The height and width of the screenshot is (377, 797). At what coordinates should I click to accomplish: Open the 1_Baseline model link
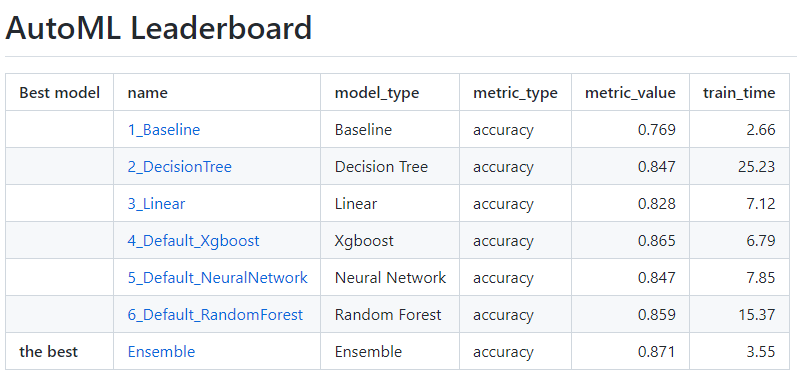(x=164, y=130)
